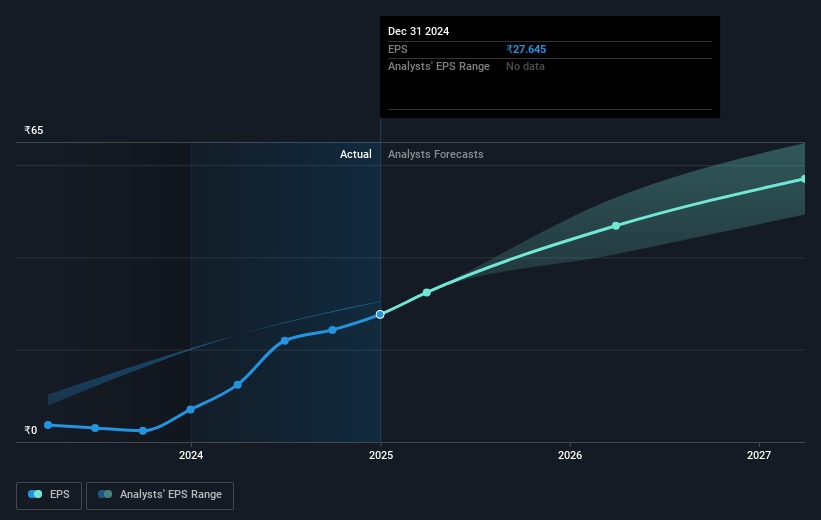Click the 2025 x-axis label
This screenshot has height=520, width=821.
pyautogui.click(x=381, y=455)
